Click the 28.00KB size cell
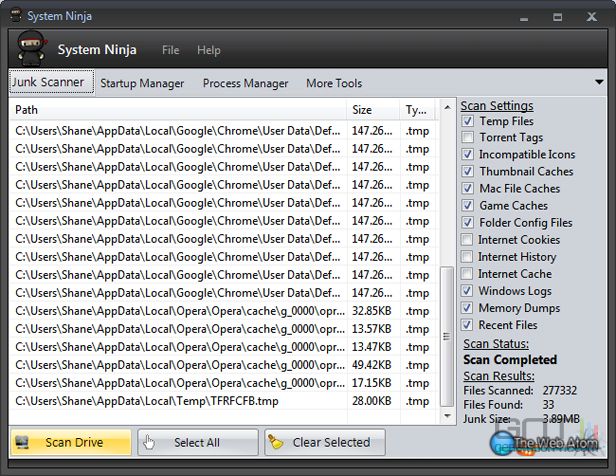The width and height of the screenshot is (616, 476). (x=372, y=401)
